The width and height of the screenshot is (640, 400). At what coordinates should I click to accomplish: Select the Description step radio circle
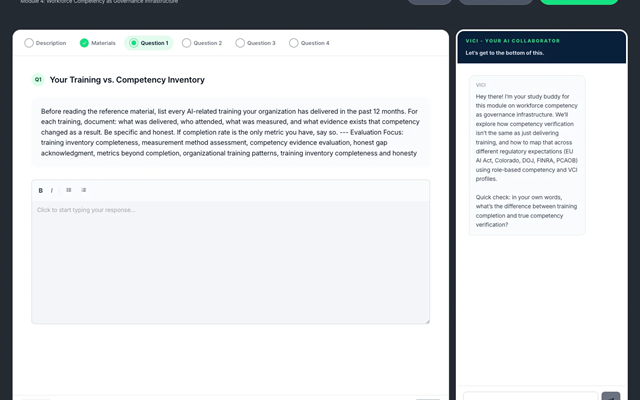tap(29, 43)
